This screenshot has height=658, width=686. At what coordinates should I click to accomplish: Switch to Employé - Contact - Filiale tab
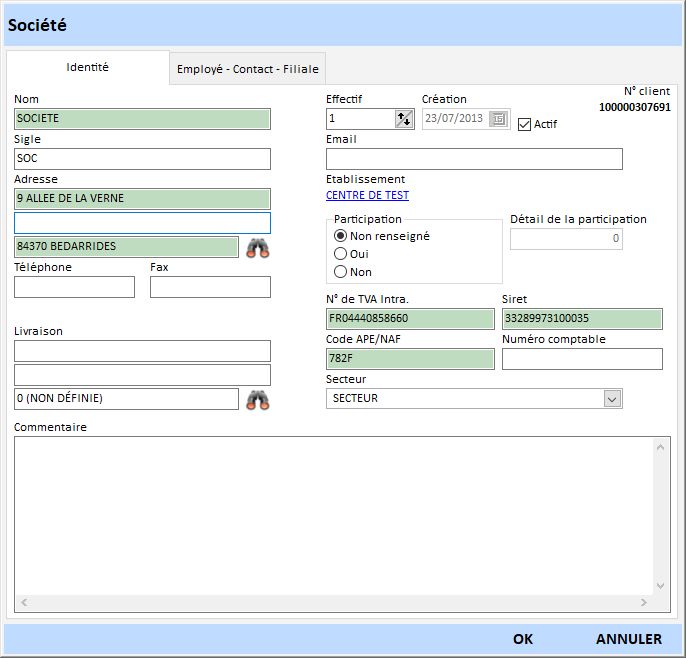point(248,69)
